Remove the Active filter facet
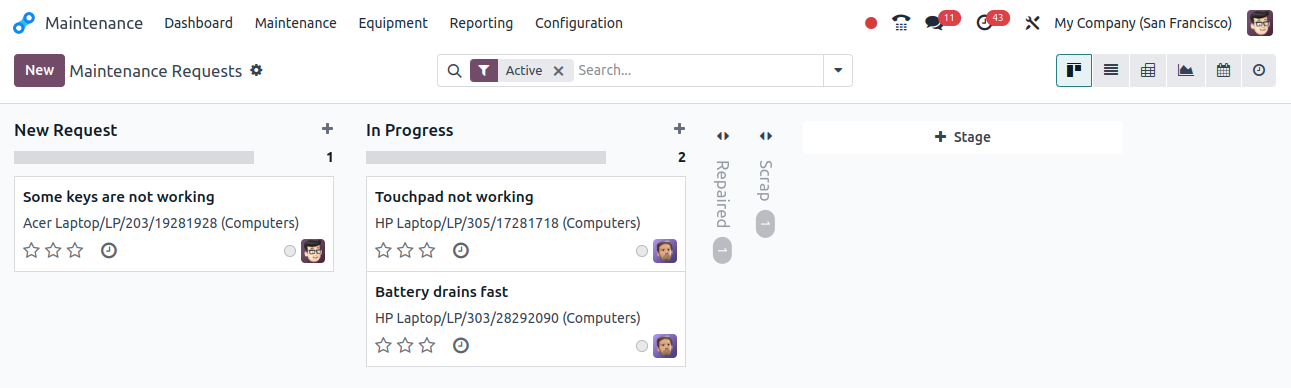 [x=559, y=71]
